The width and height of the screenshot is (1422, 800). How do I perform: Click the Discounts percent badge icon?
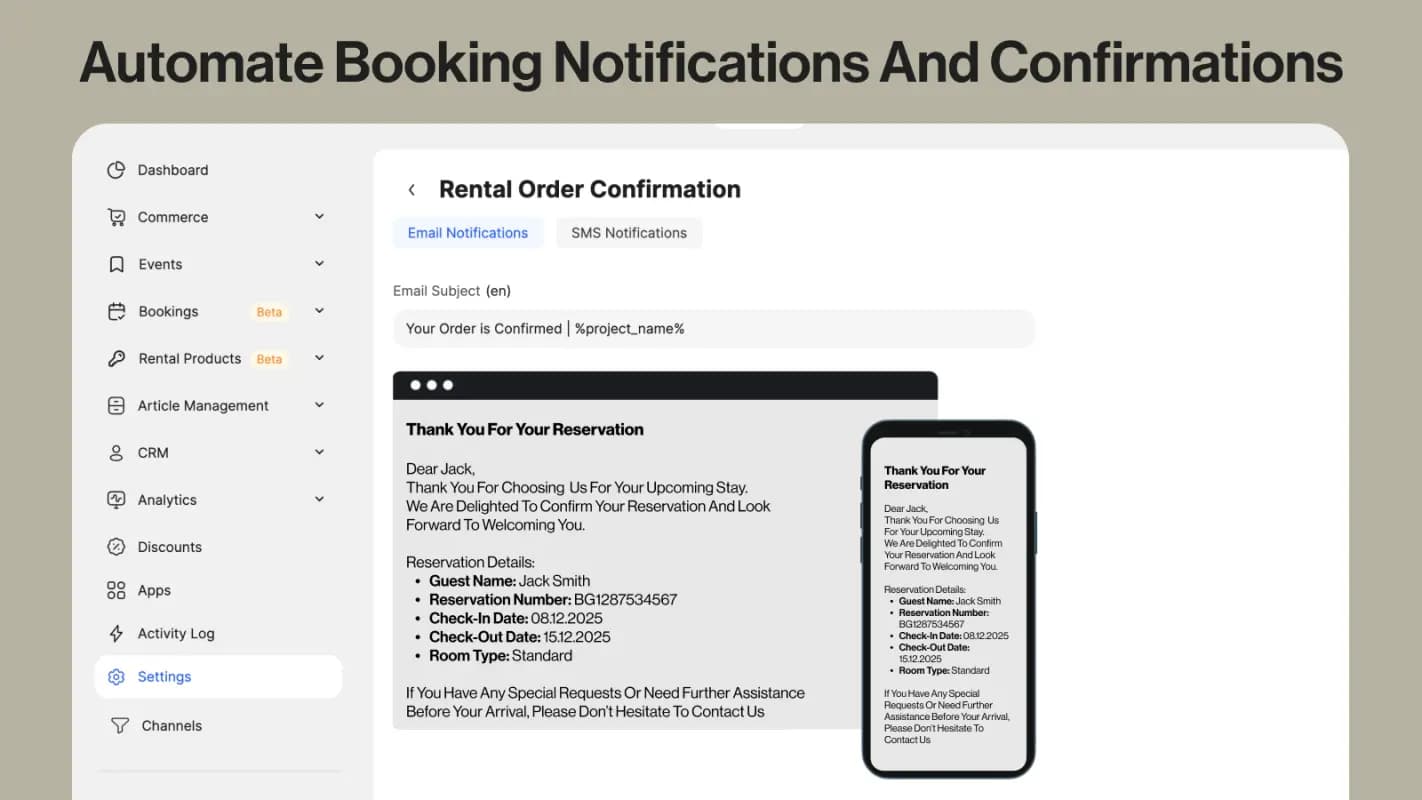pos(116,546)
